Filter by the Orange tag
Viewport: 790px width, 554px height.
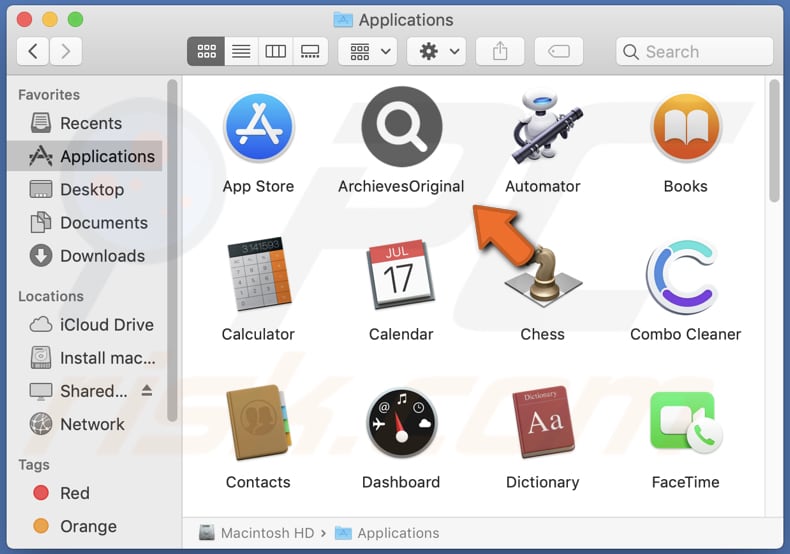pos(85,526)
